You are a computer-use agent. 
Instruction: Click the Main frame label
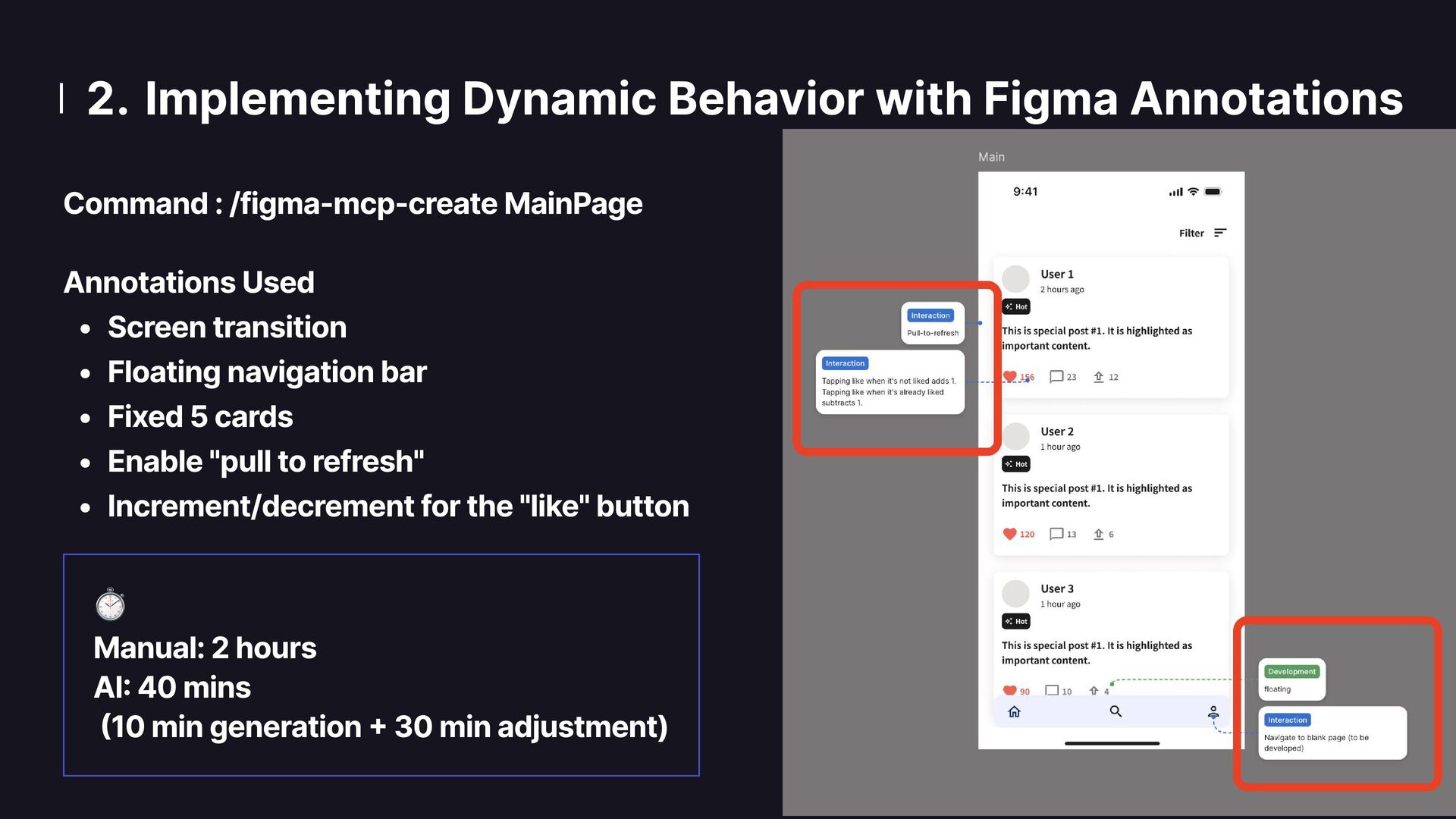pyautogui.click(x=991, y=157)
